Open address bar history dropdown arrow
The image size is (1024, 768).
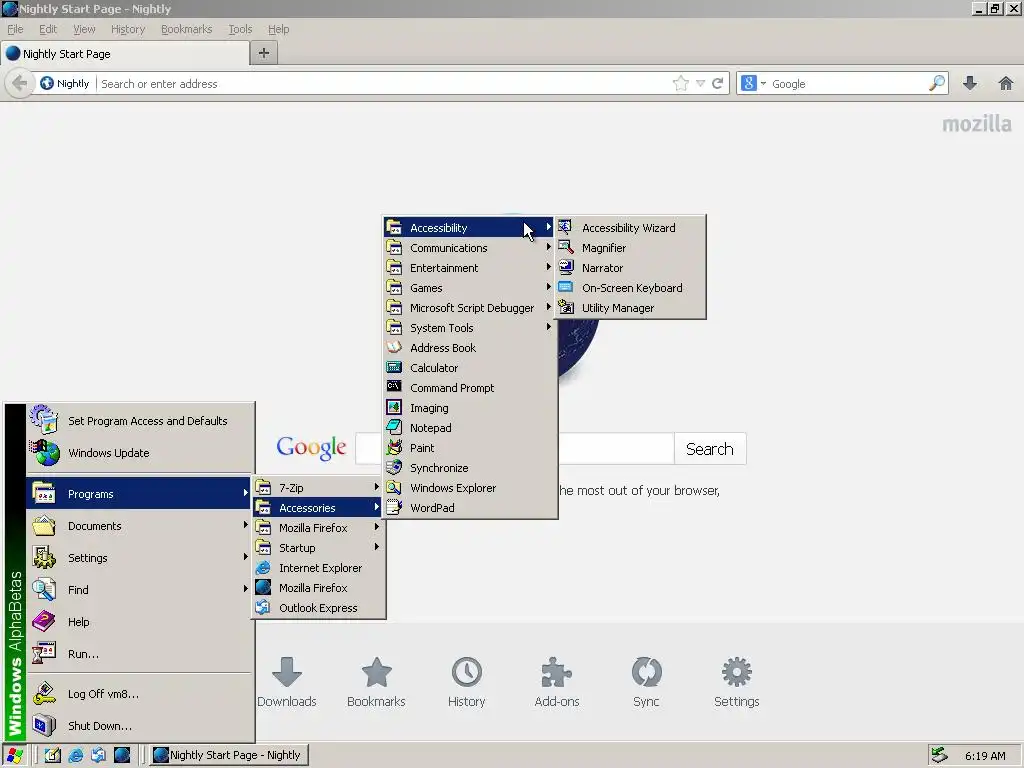pyautogui.click(x=700, y=84)
